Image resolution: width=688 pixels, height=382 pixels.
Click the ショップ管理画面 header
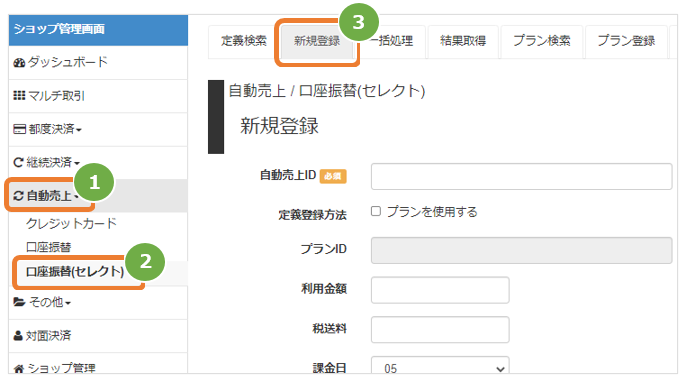[98, 30]
